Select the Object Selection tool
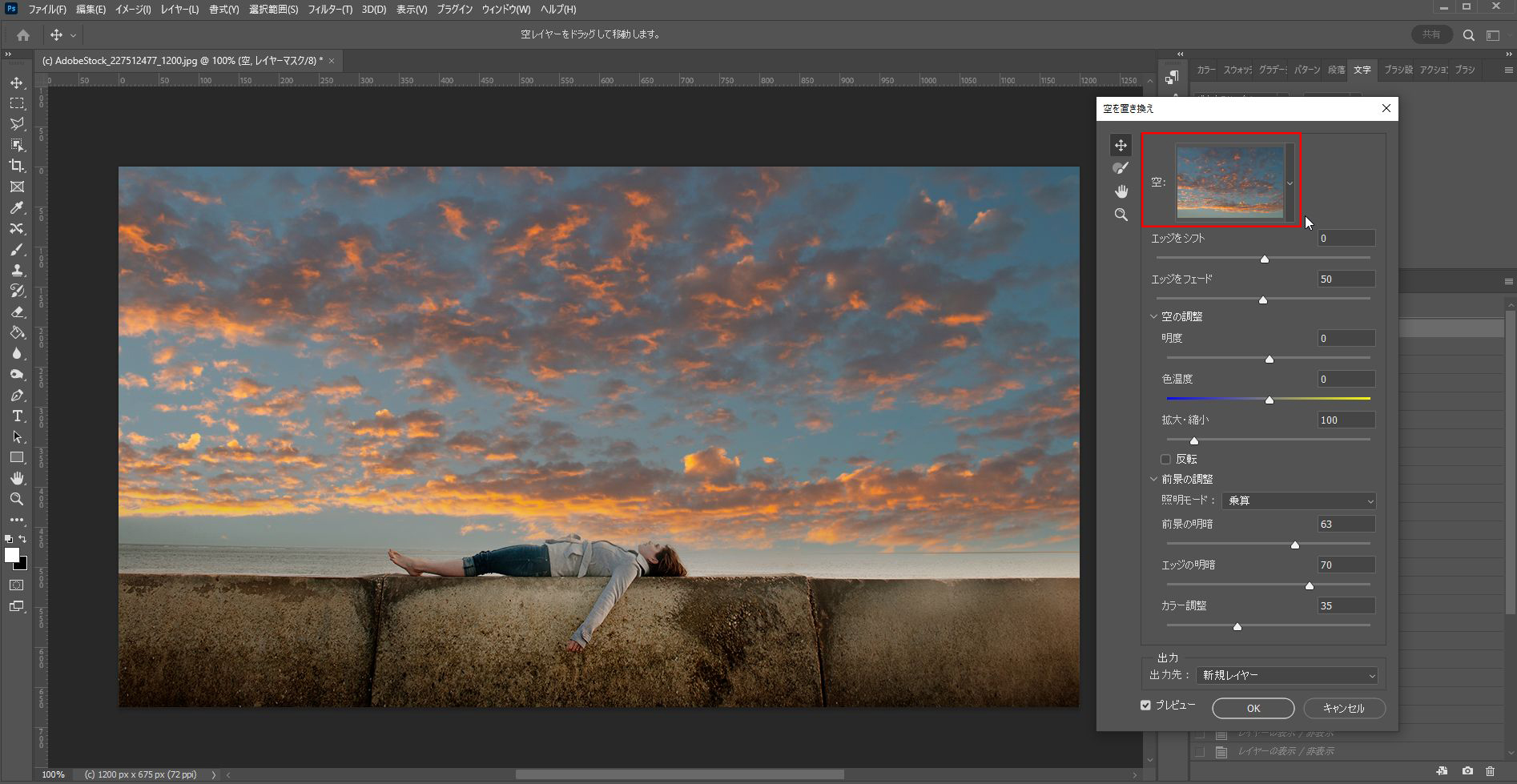This screenshot has height=784, width=1517. click(17, 145)
